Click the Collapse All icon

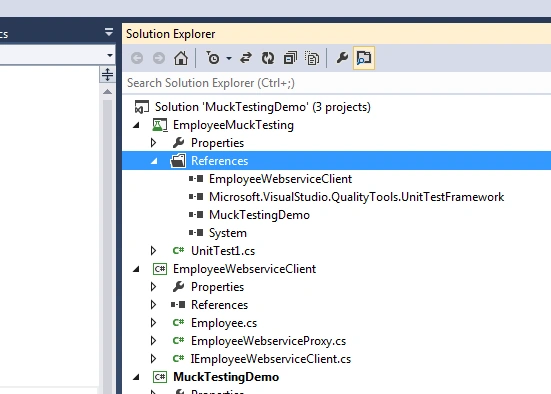pyautogui.click(x=290, y=58)
